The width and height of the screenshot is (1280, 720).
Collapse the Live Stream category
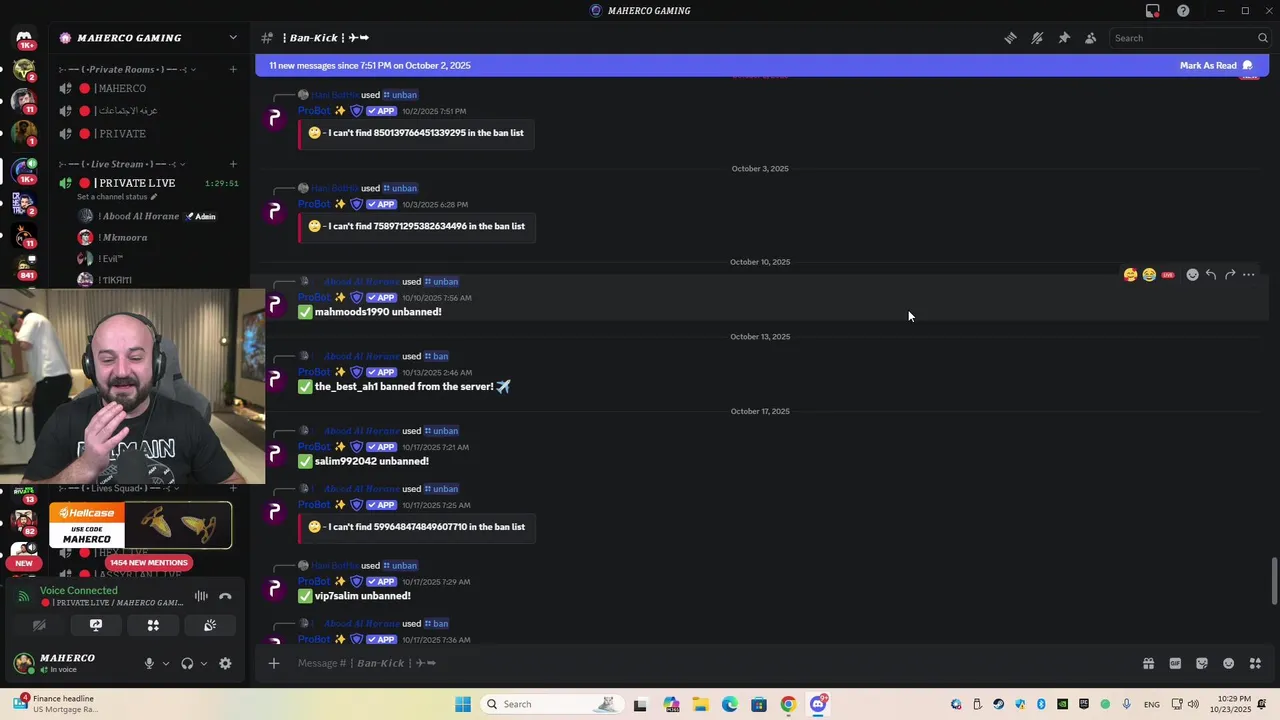122,164
